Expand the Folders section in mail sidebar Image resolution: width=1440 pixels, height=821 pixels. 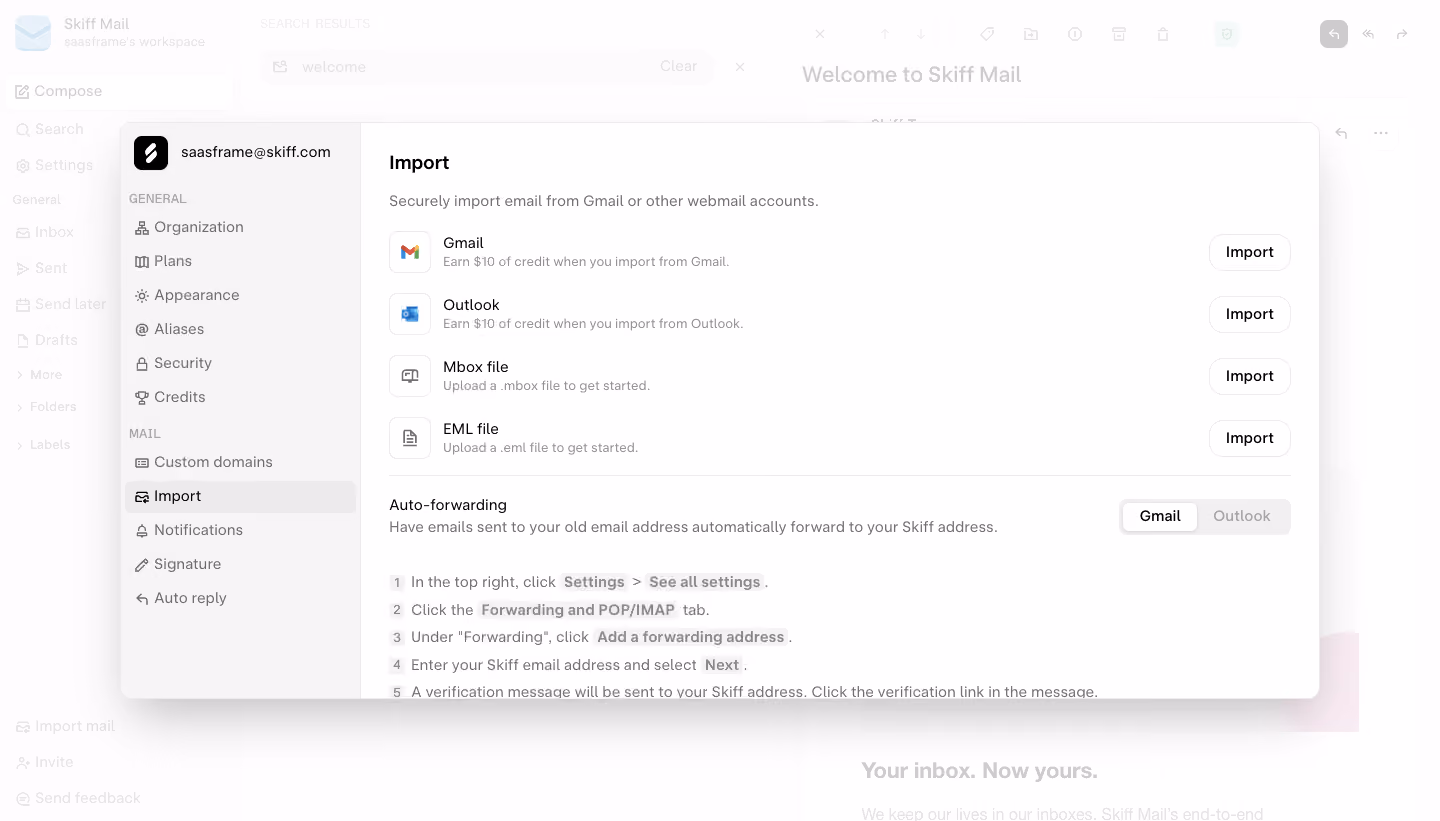click(x=47, y=406)
